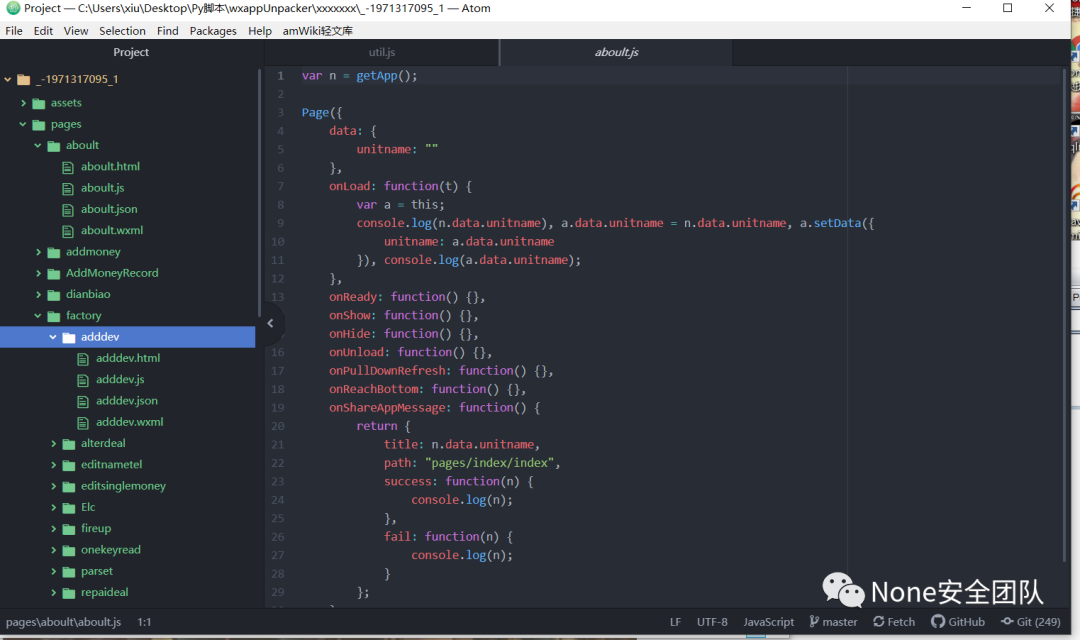Image resolution: width=1080 pixels, height=640 pixels.
Task: Click the aboult.js file icon in tree
Action: coord(68,189)
